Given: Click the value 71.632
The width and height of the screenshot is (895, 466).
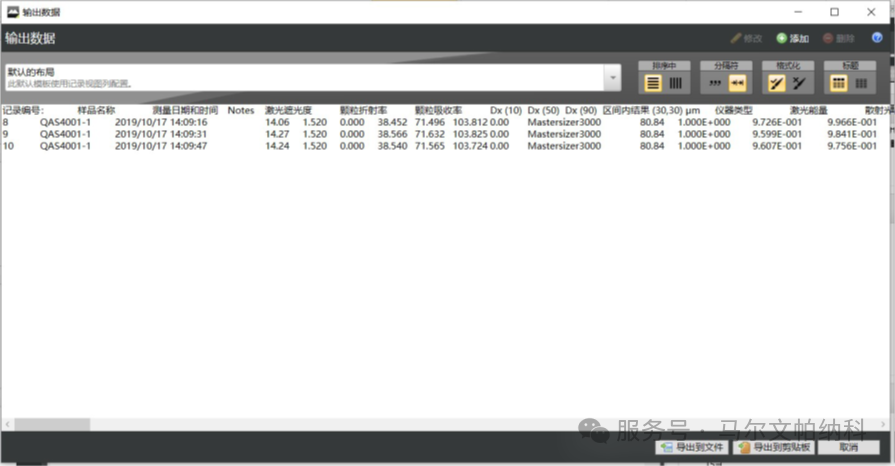Looking at the screenshot, I should coord(430,134).
